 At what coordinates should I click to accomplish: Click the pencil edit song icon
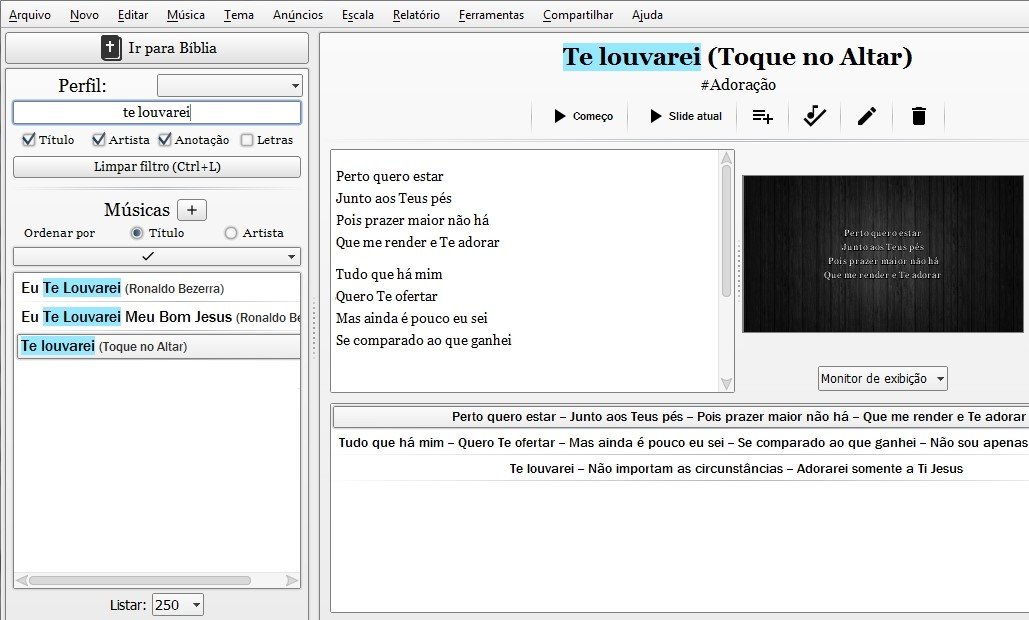(x=867, y=116)
